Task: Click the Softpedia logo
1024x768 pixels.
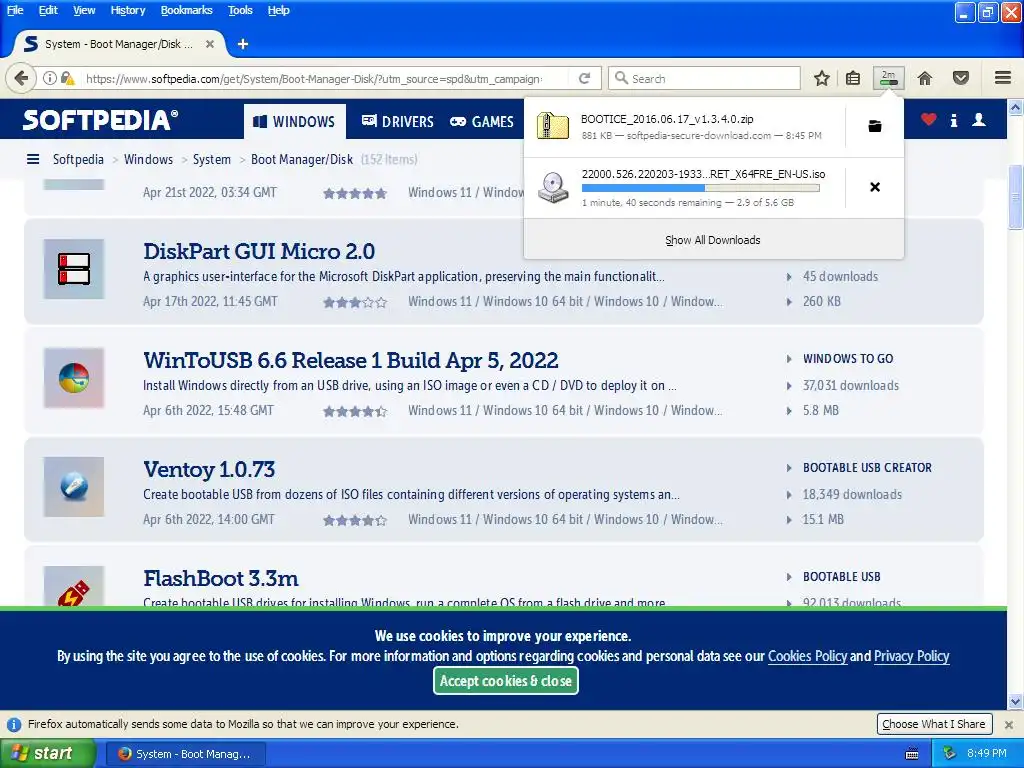Action: pyautogui.click(x=100, y=120)
